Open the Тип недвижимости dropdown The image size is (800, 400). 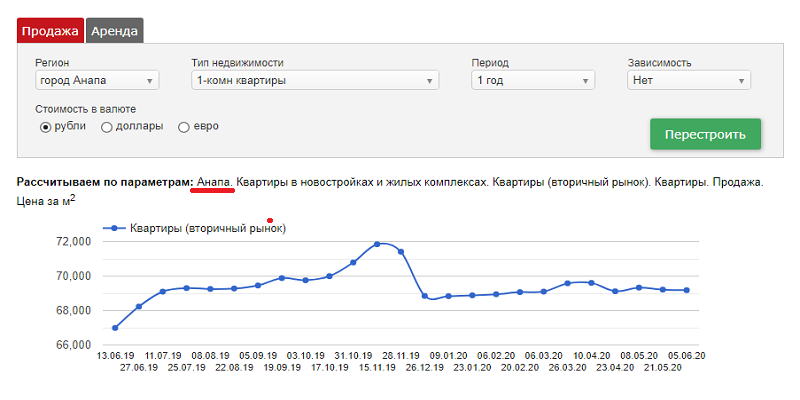(x=315, y=81)
